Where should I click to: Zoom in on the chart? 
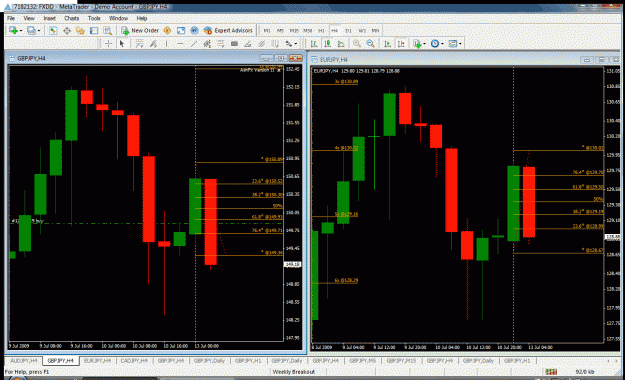pyautogui.click(x=357, y=43)
